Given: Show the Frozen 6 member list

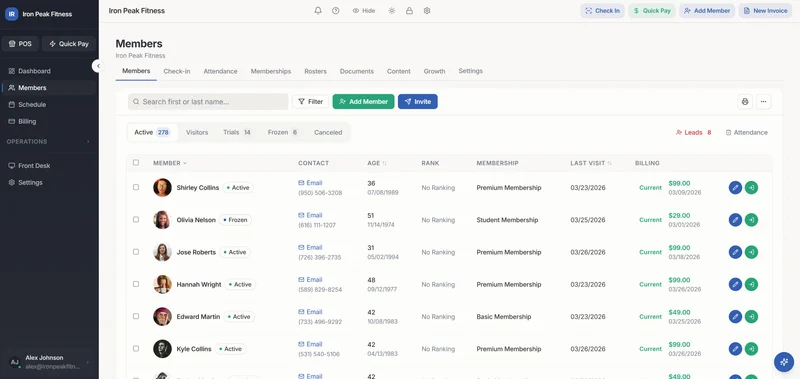Looking at the screenshot, I should pos(283,132).
